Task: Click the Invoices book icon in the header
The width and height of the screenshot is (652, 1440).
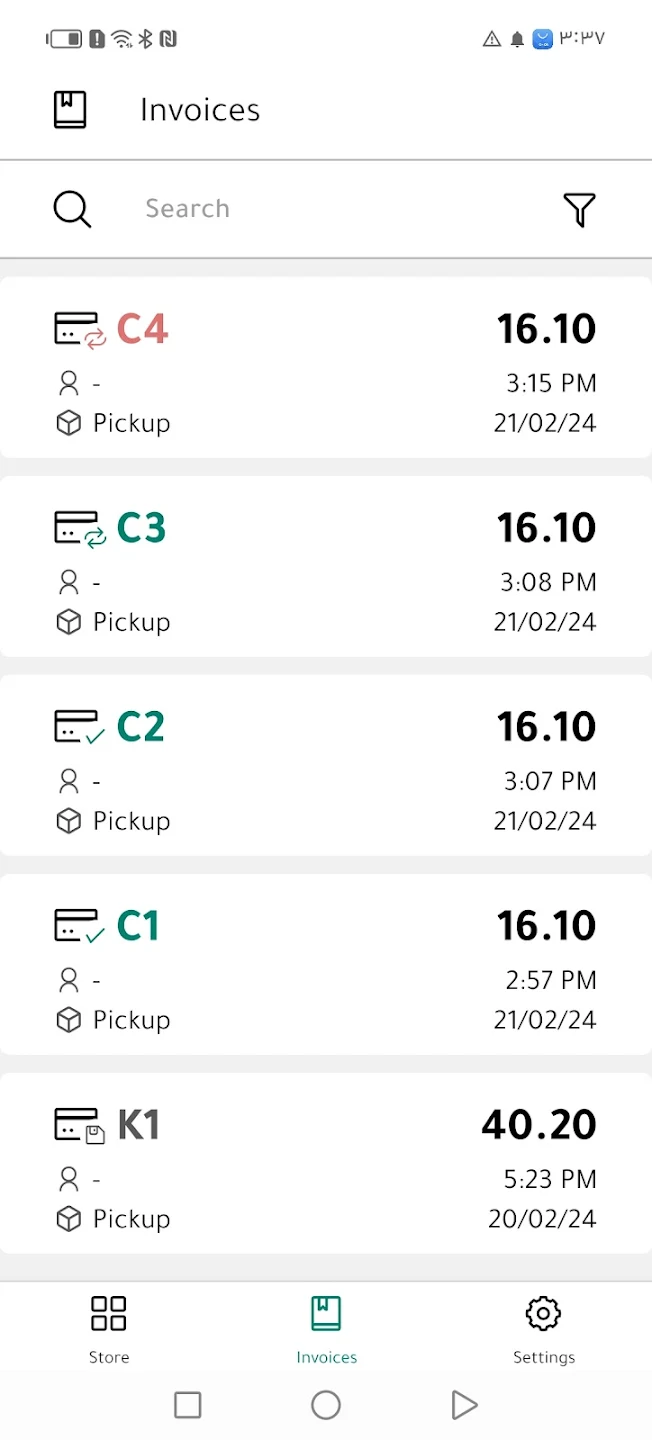Action: [70, 109]
